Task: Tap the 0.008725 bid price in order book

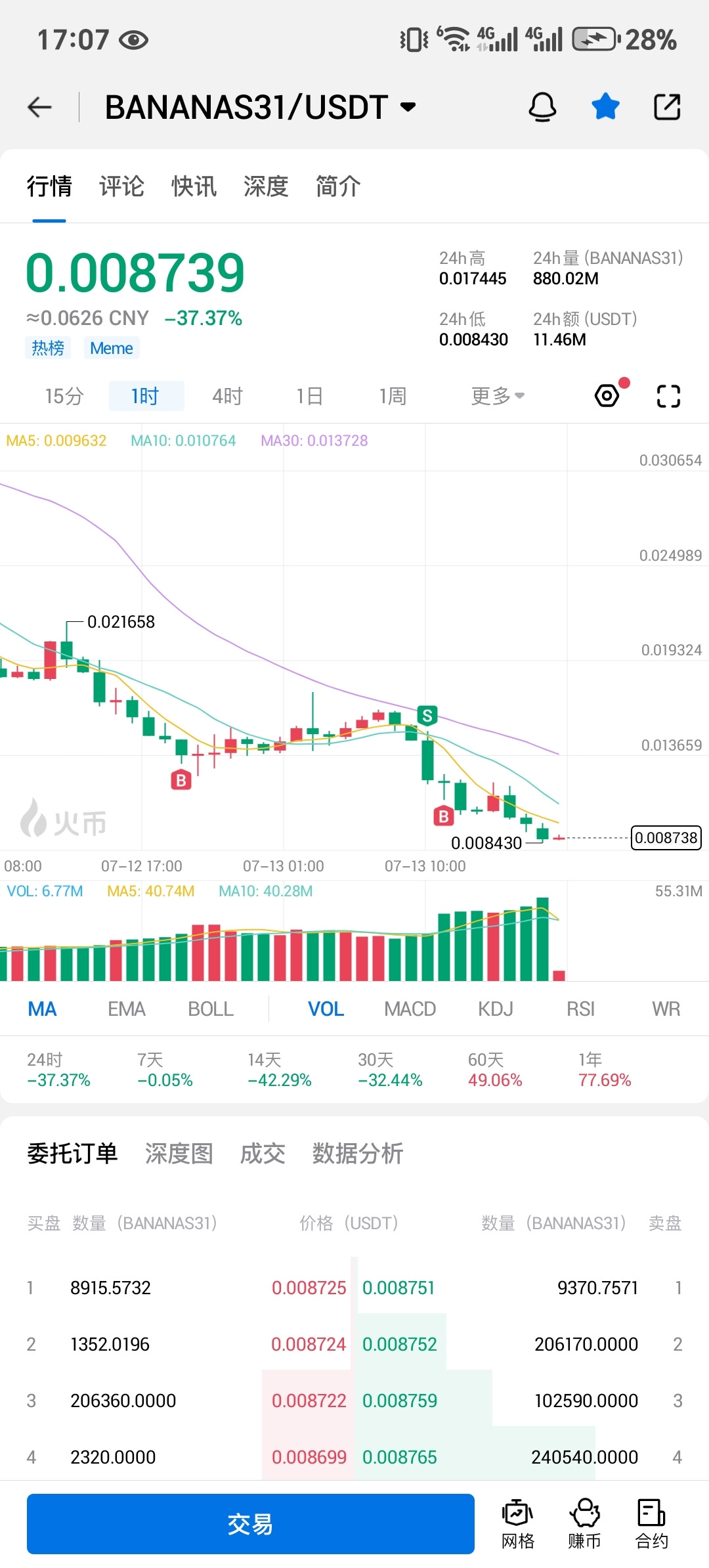Action: (x=309, y=1288)
